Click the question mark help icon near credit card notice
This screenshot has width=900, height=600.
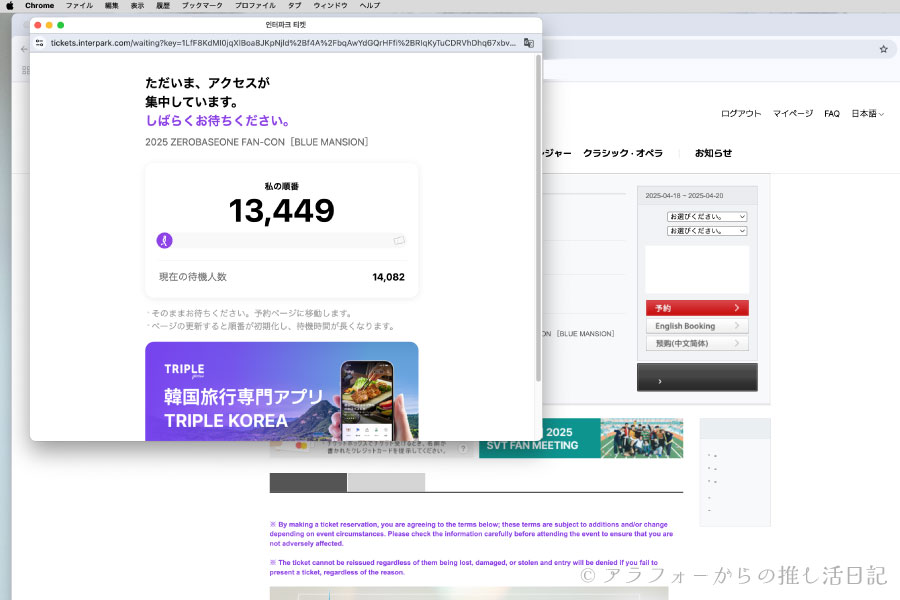point(463,449)
